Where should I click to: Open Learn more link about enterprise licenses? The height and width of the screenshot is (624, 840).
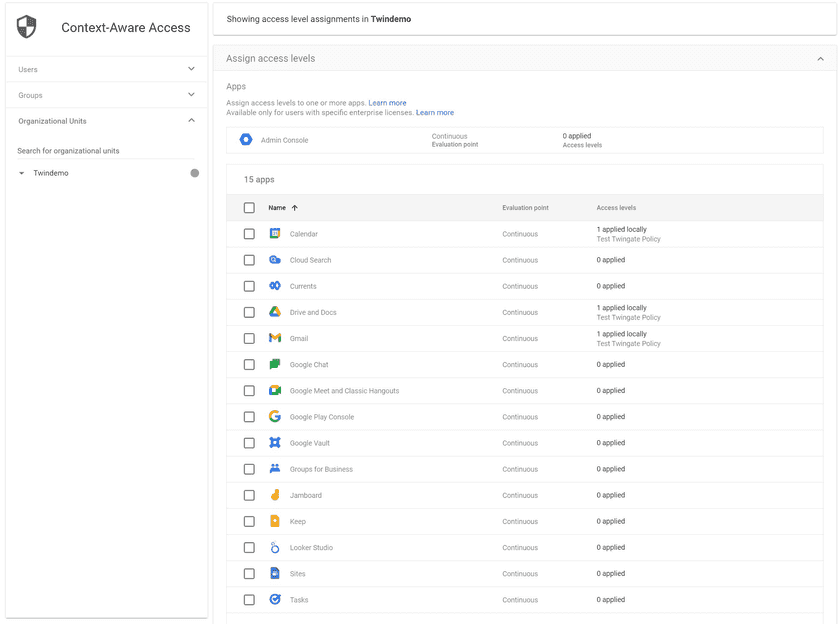click(x=434, y=113)
